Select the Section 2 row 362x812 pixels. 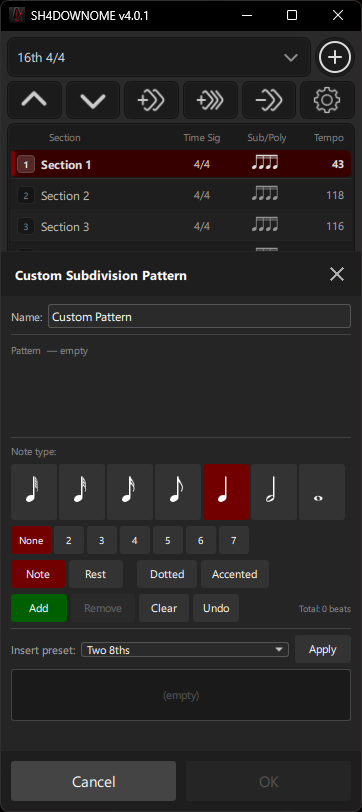click(x=181, y=195)
